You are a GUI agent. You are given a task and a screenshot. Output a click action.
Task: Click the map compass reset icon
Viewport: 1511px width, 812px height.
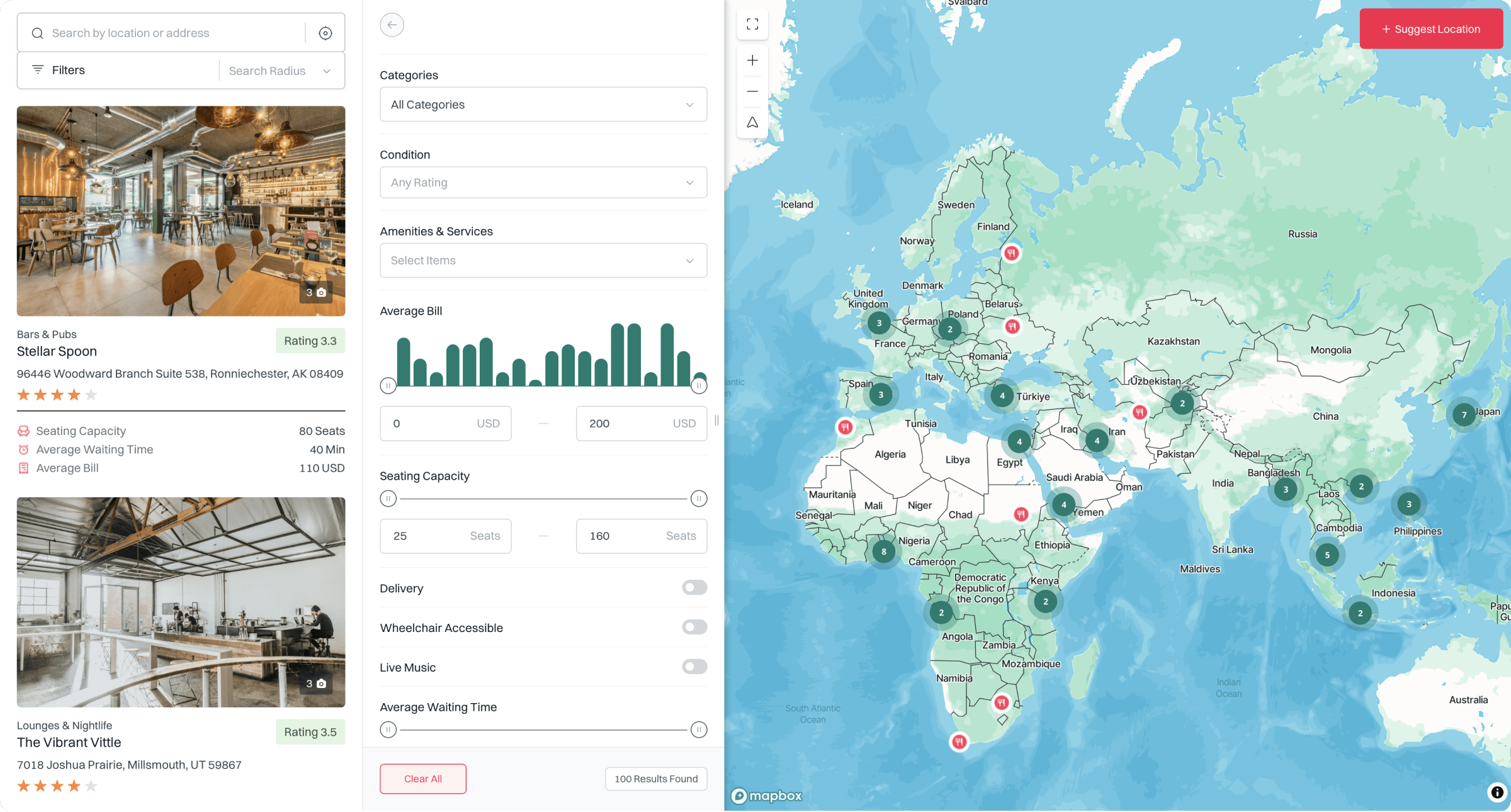pyautogui.click(x=752, y=122)
